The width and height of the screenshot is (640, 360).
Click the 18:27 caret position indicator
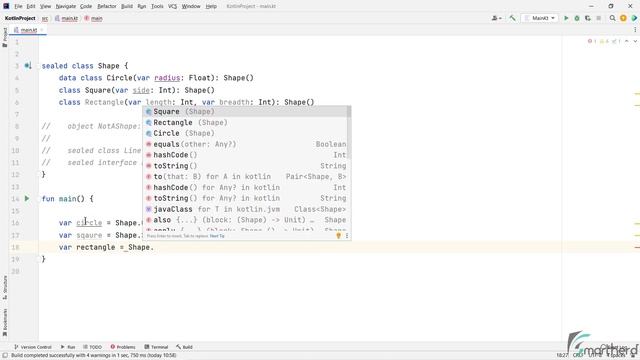pos(562,356)
